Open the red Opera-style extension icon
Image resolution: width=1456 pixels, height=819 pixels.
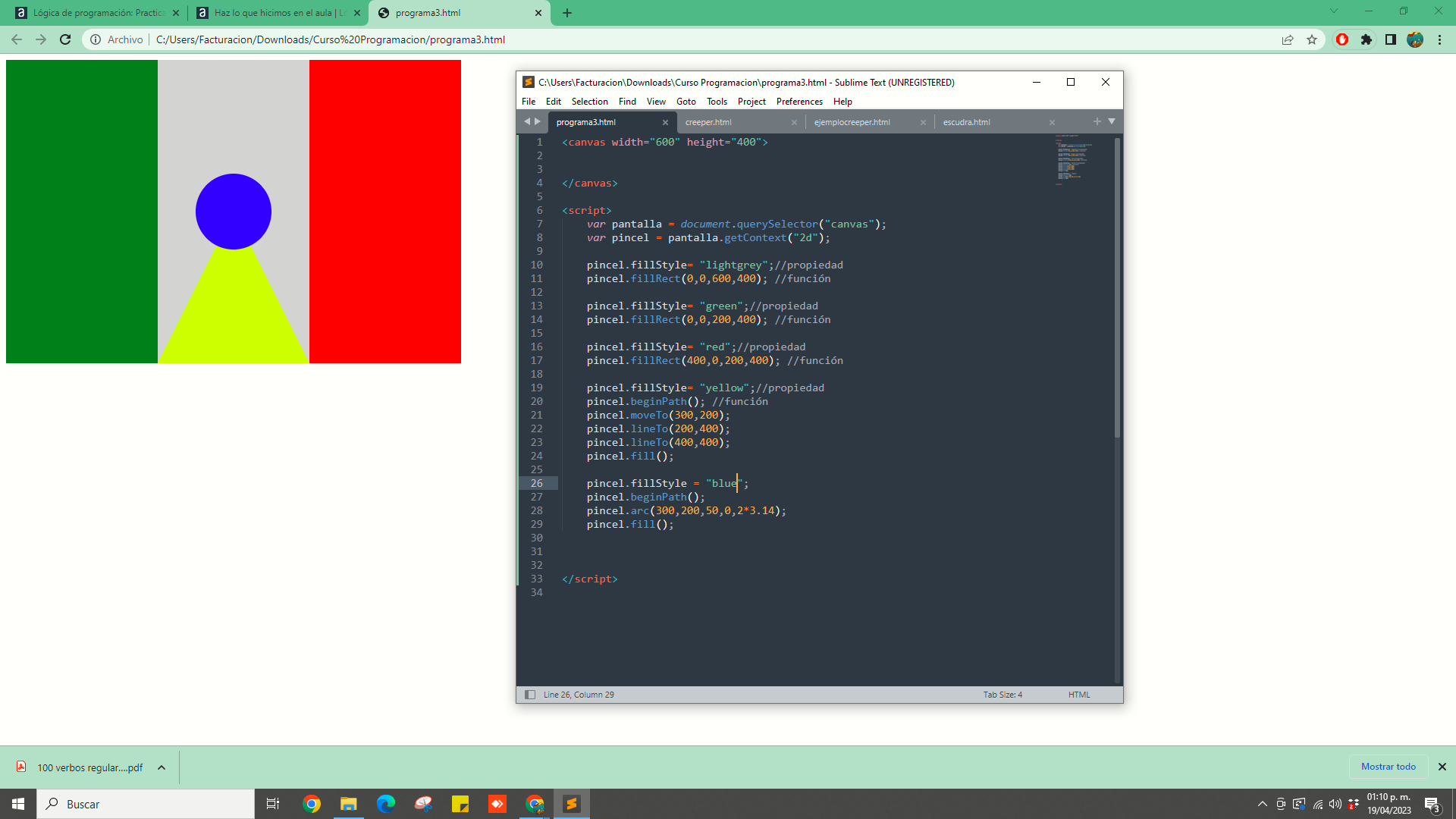point(1342,39)
